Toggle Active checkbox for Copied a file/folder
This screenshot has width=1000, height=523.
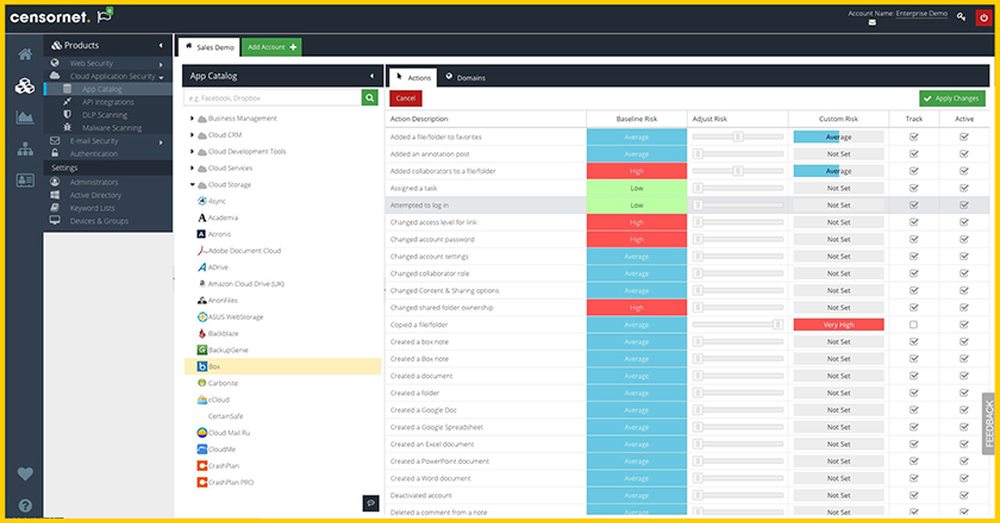click(x=964, y=325)
